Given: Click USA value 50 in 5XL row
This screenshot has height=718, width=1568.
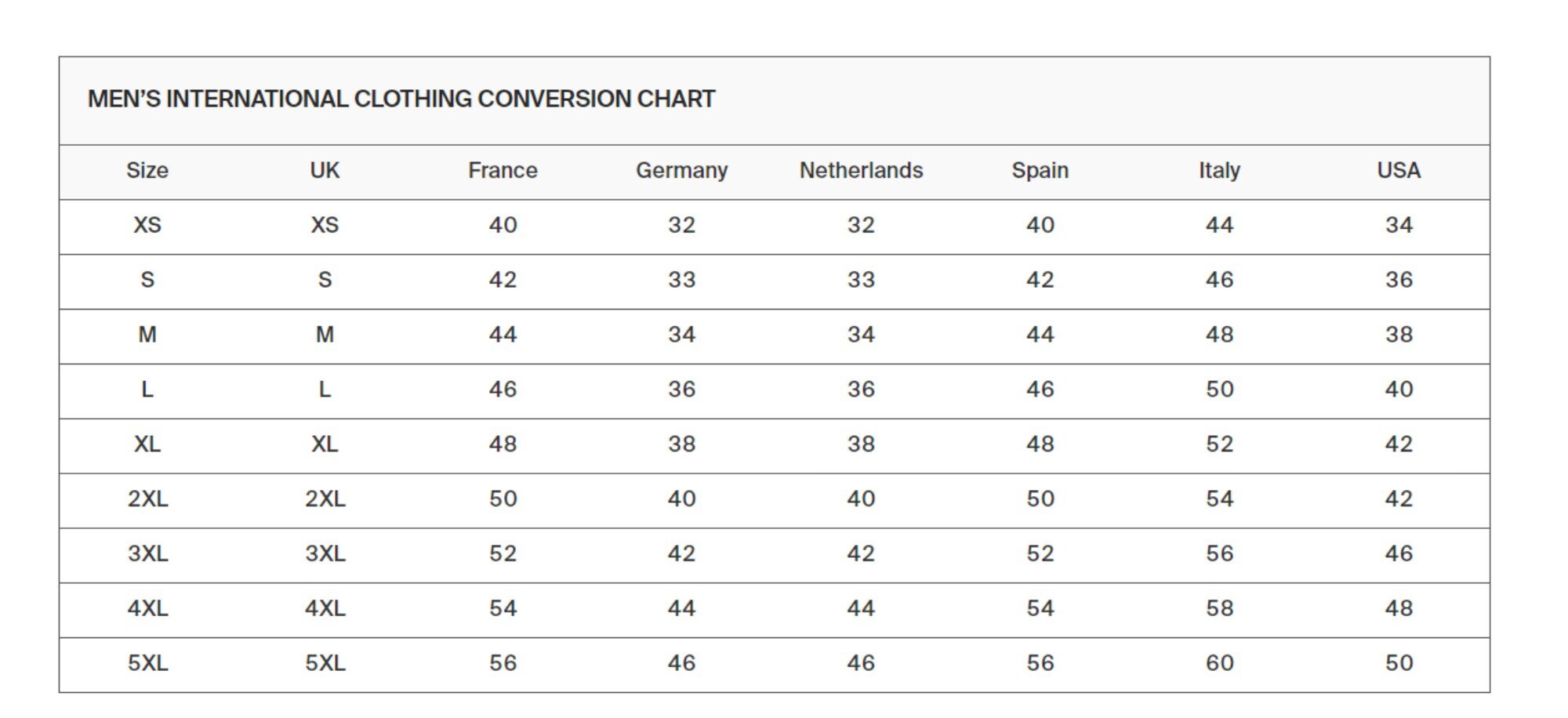Looking at the screenshot, I should (x=1399, y=663).
